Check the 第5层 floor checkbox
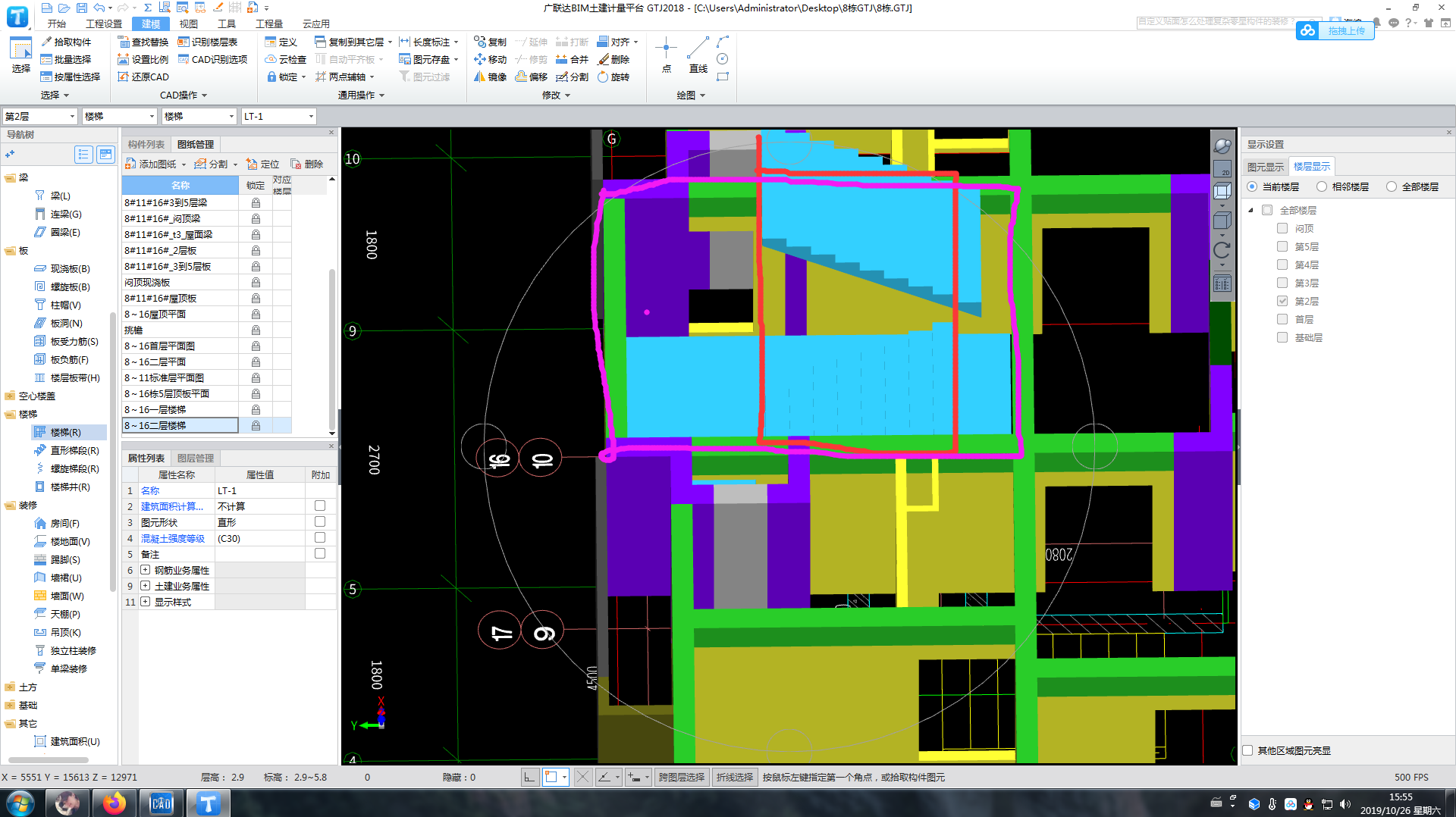Screen dimensions: 1456x817 (x=1282, y=246)
